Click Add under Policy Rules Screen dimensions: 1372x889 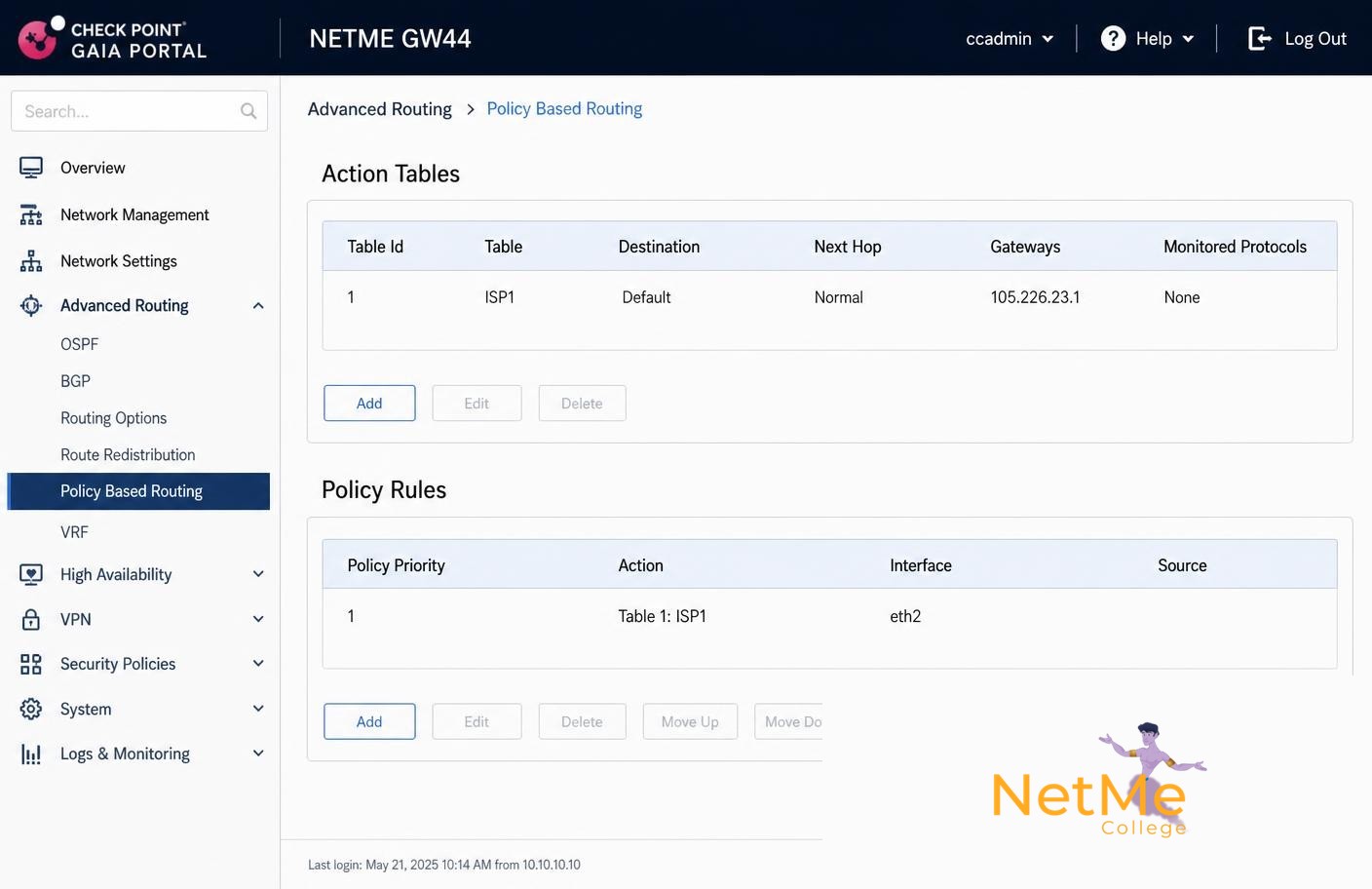(369, 722)
